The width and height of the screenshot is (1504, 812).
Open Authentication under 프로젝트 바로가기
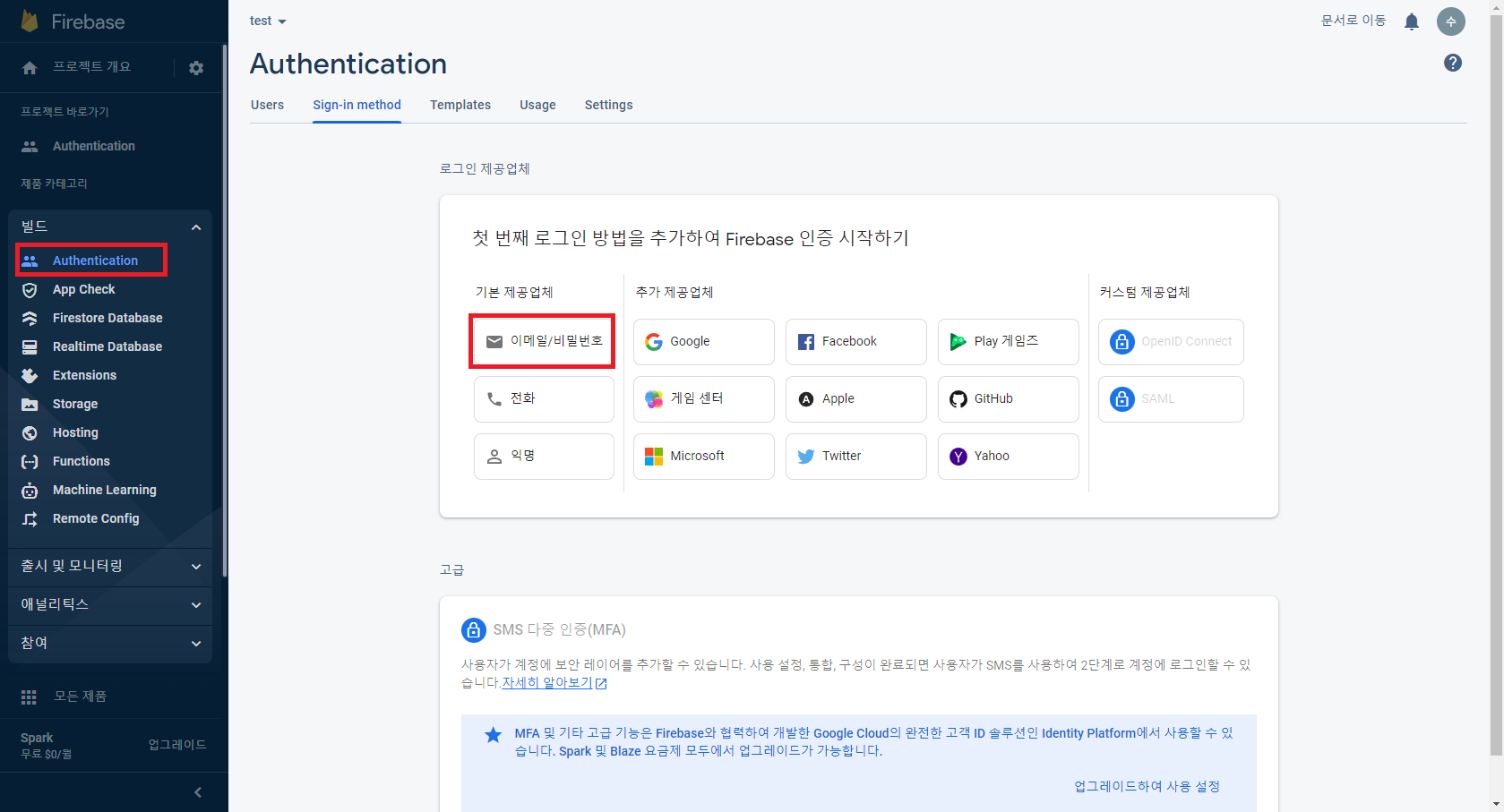pos(94,146)
